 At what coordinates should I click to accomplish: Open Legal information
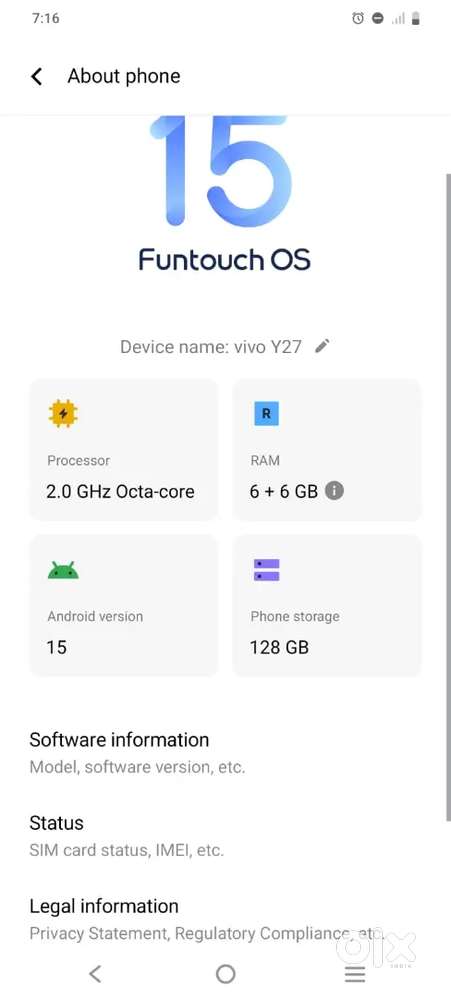[225, 919]
